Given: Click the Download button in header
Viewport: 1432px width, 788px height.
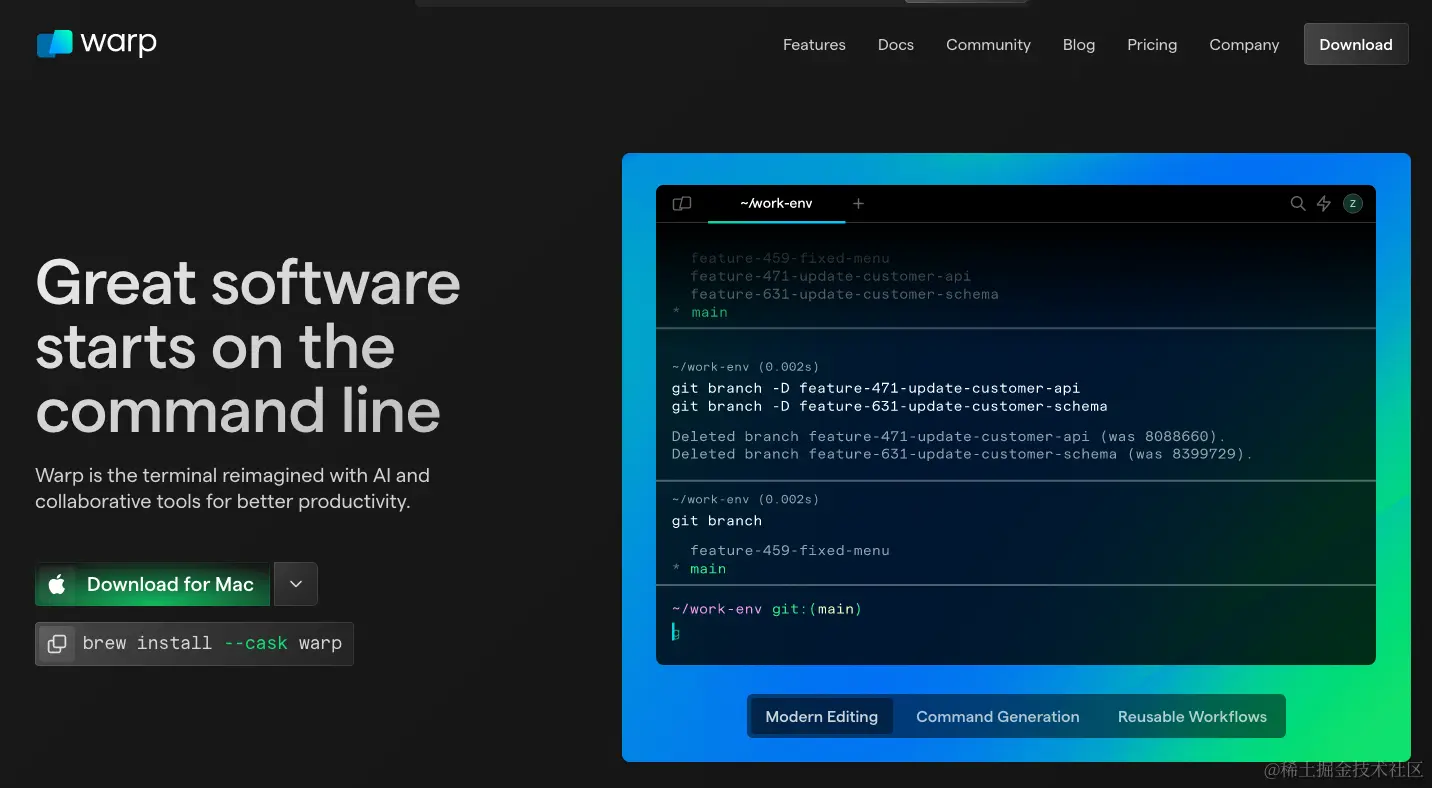Looking at the screenshot, I should [1356, 44].
